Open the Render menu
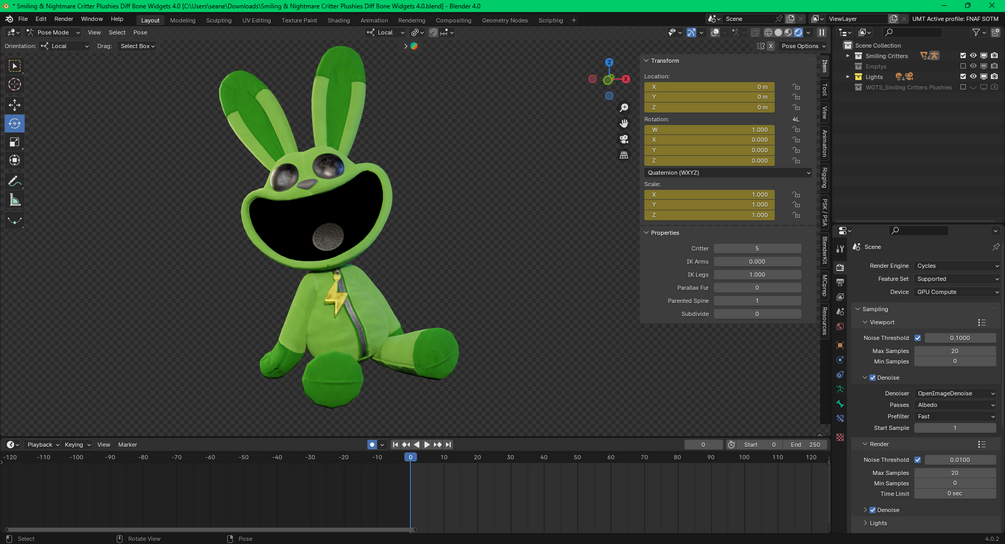 click(63, 19)
